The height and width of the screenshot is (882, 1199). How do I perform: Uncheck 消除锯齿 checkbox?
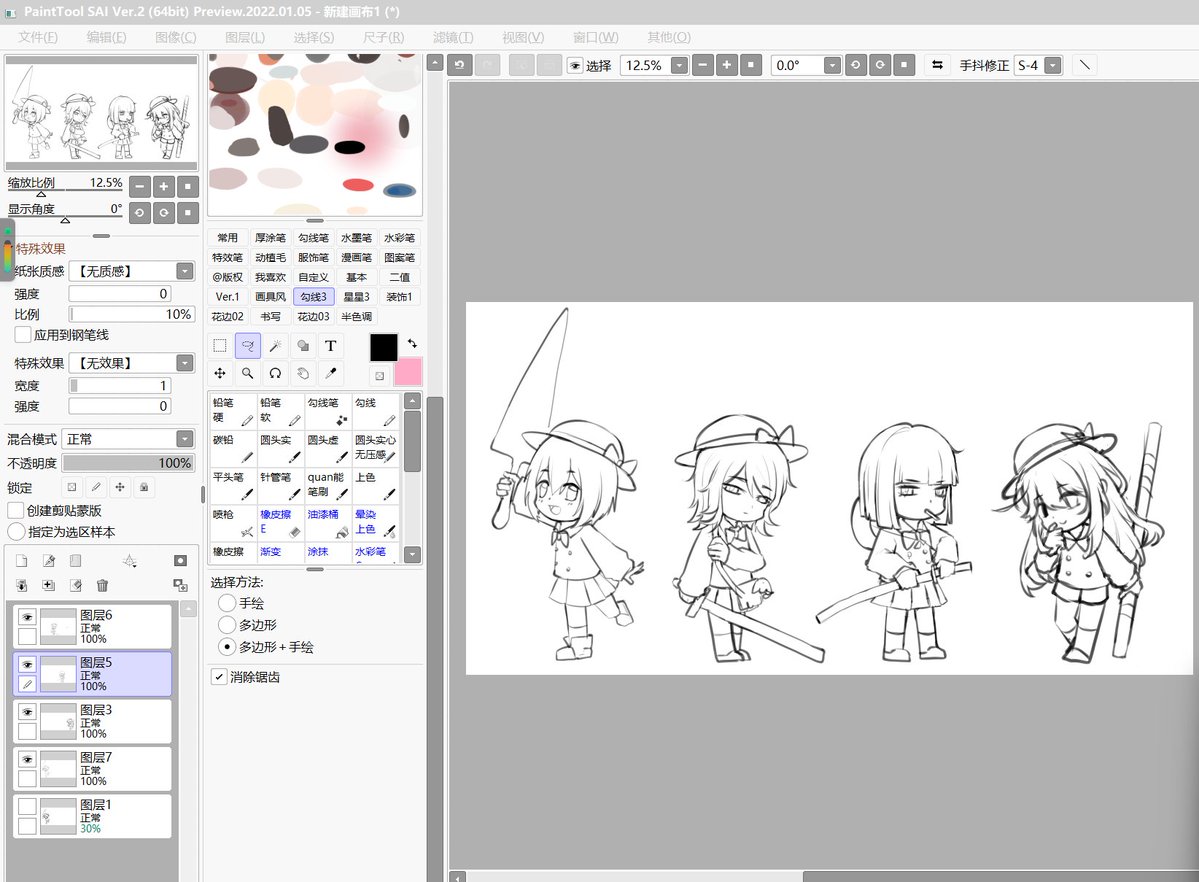click(219, 677)
